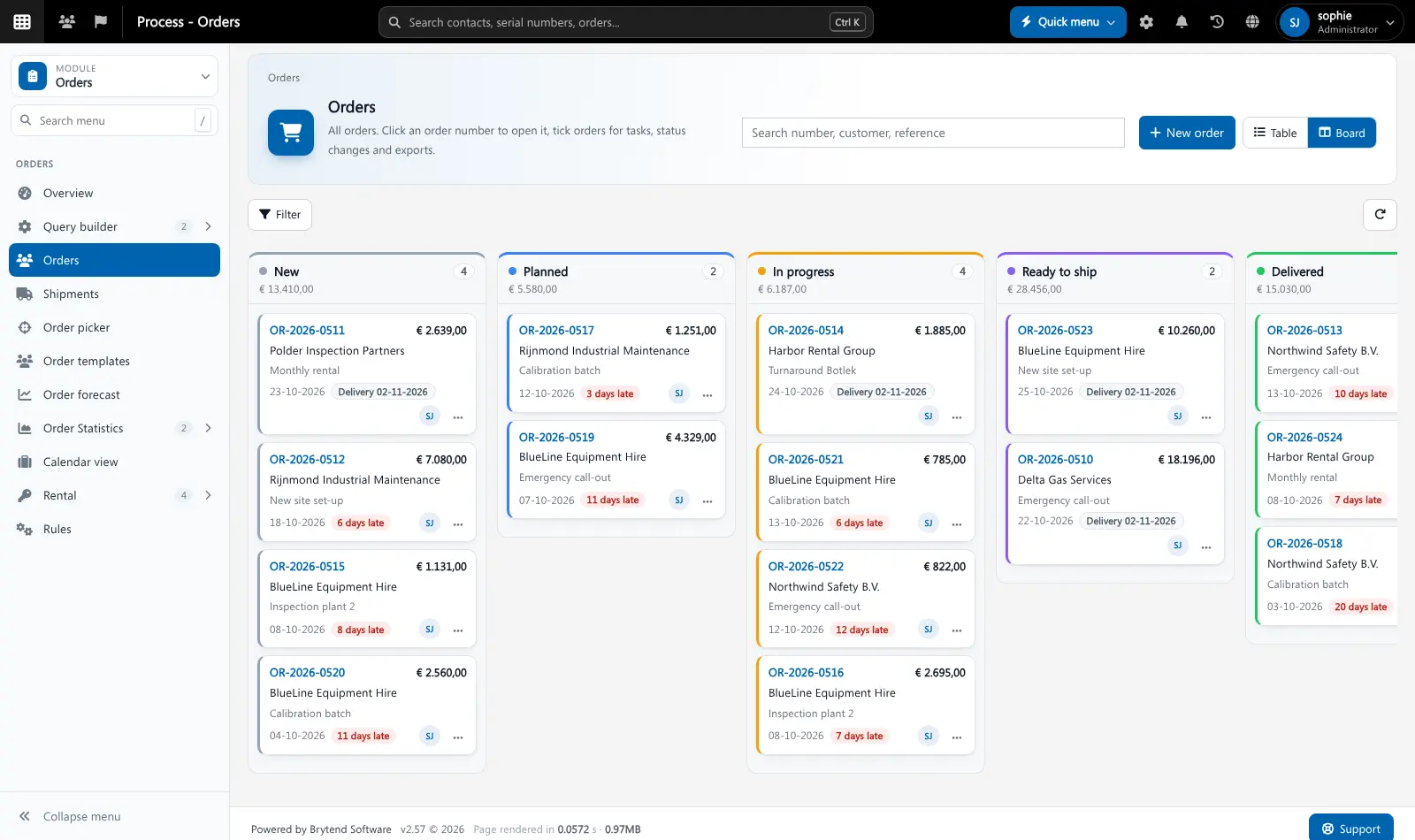Open more options on card OR-2026-0520
This screenshot has height=840, width=1415.
point(458,737)
